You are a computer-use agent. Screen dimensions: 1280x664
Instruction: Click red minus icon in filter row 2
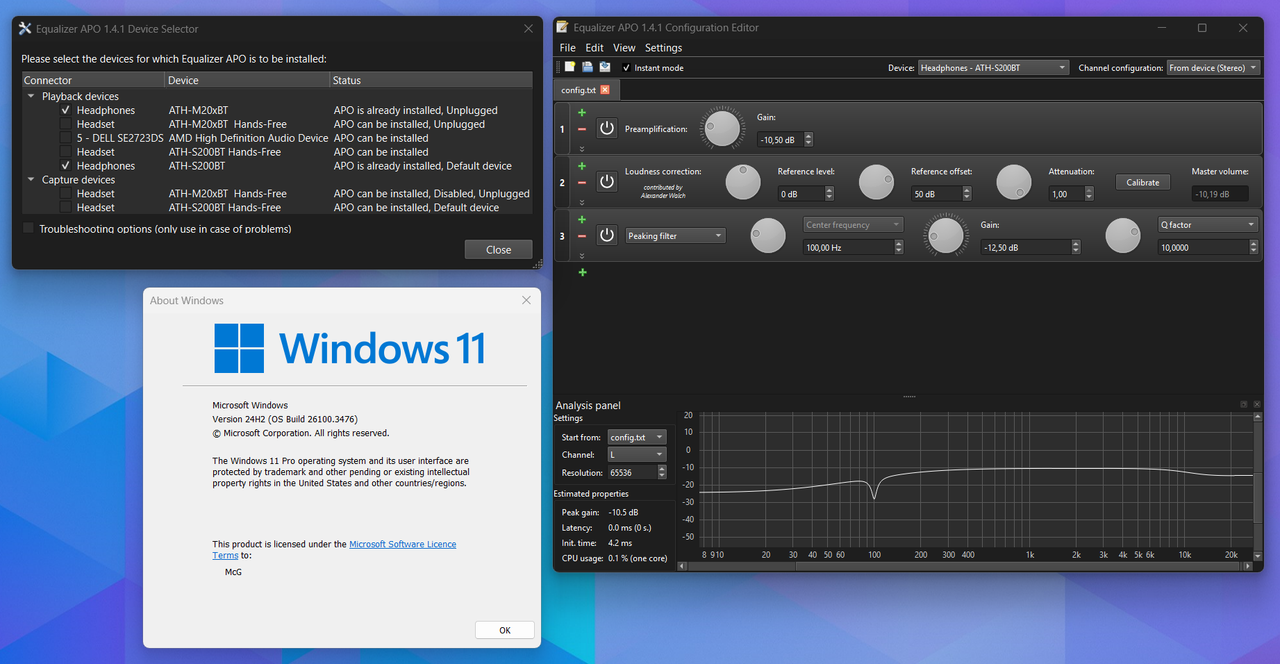pyautogui.click(x=582, y=183)
